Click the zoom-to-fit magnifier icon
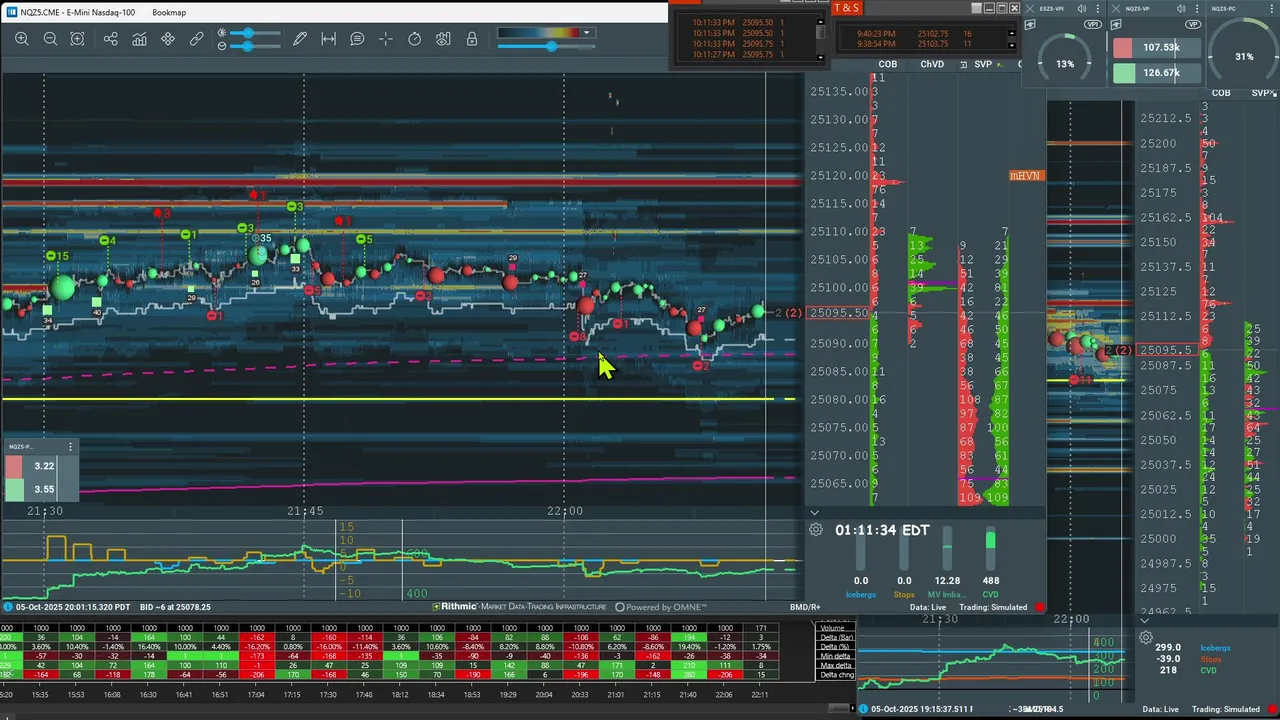 77,39
